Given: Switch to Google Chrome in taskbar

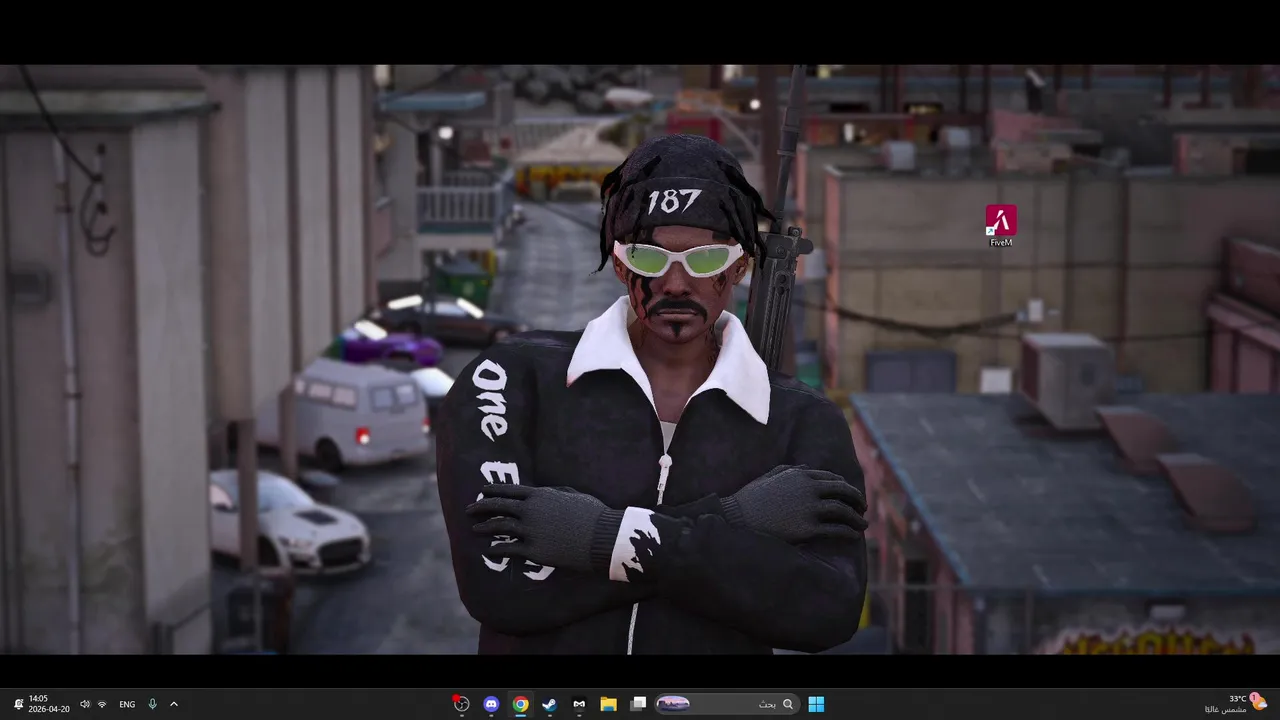Looking at the screenshot, I should 520,704.
